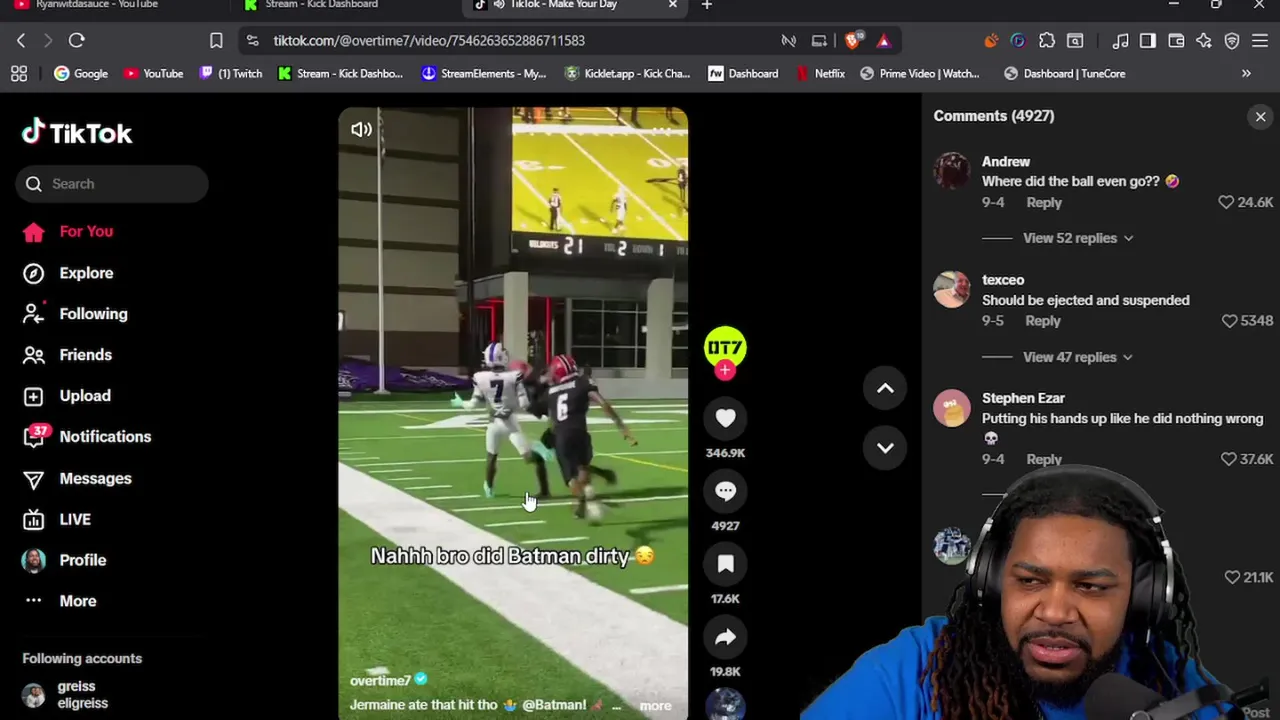Go to next video with down arrow
The height and width of the screenshot is (720, 1280).
point(885,448)
